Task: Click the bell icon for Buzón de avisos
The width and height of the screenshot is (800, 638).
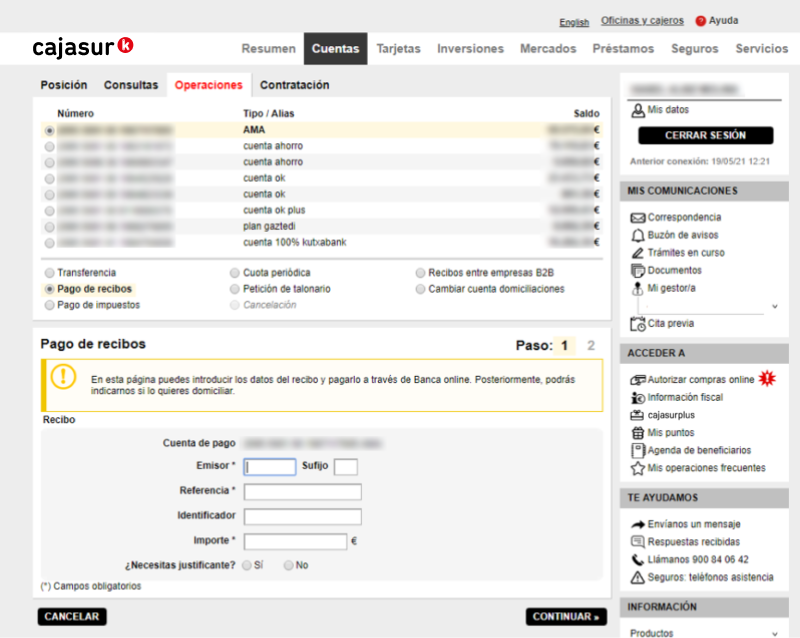Action: point(637,236)
